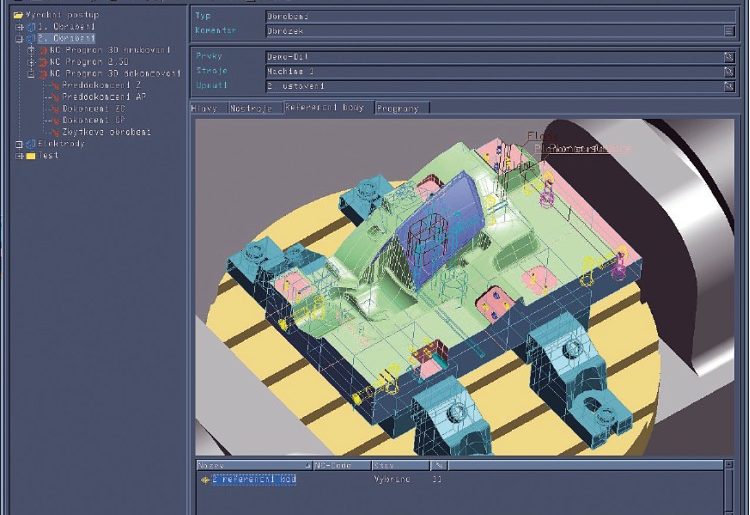Click the NC Program 2.5D icon
The image size is (750, 515).
point(43,61)
